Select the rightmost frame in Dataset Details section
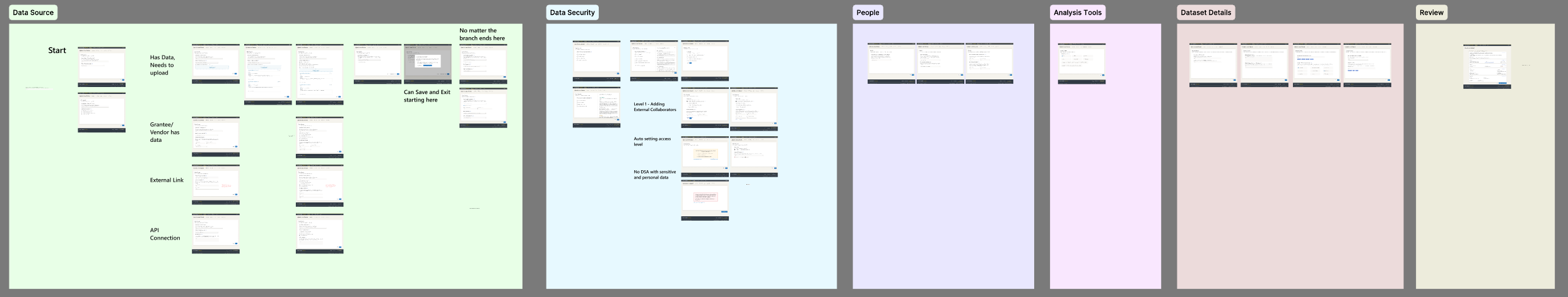 click(x=1367, y=65)
